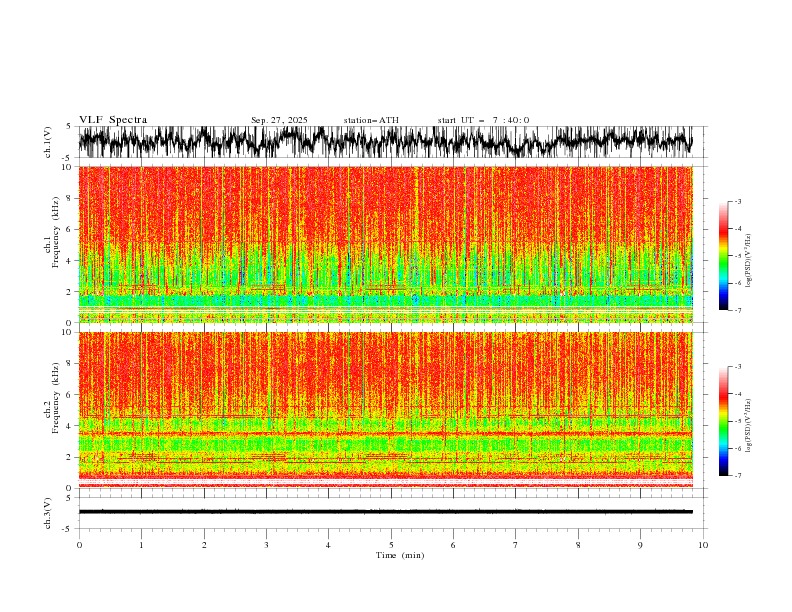Click the ch.2 PSD color scale bar
Viewport: 792px width, 612px height.
tap(723, 421)
